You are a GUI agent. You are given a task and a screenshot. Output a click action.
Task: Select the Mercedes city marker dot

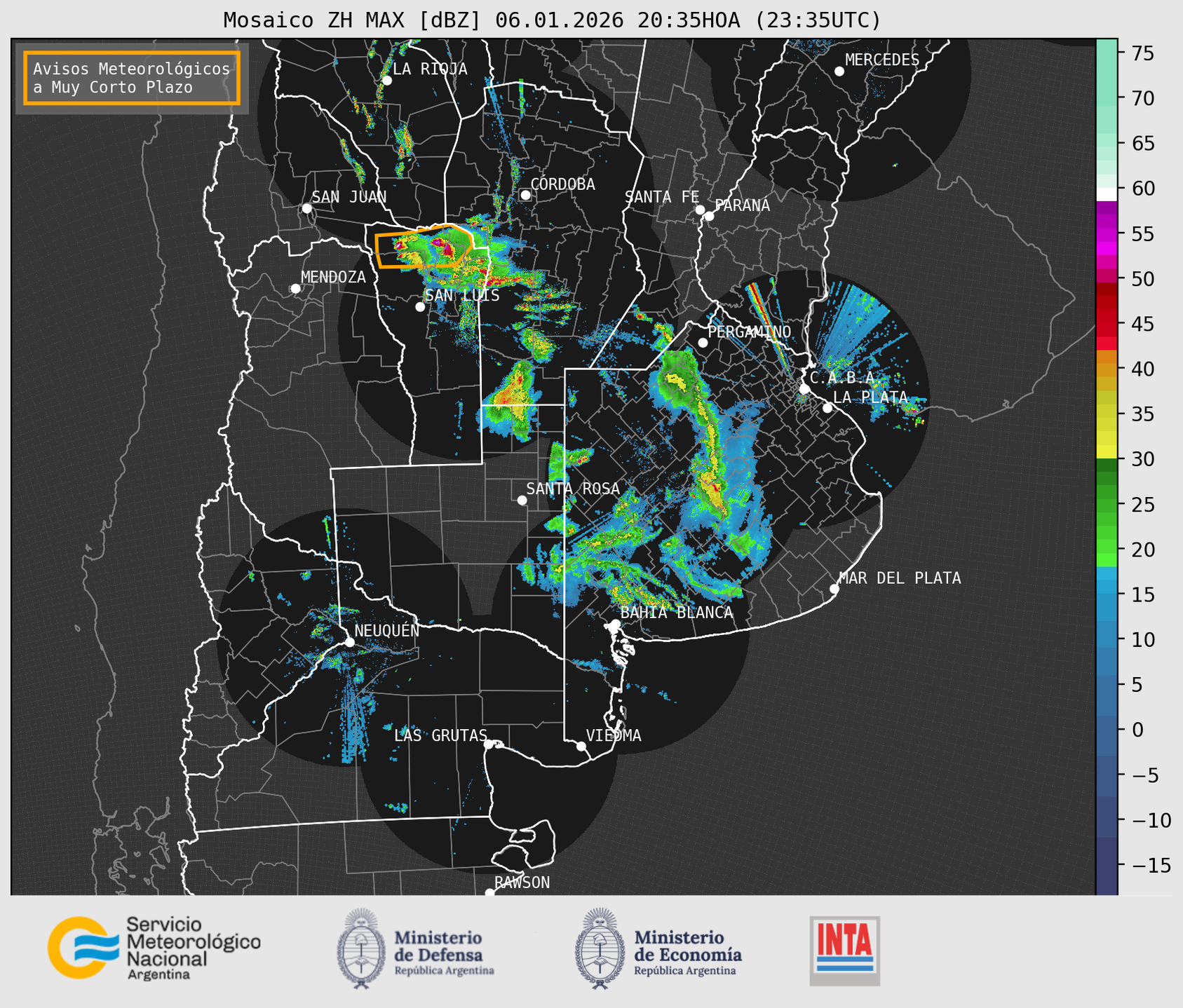click(839, 71)
